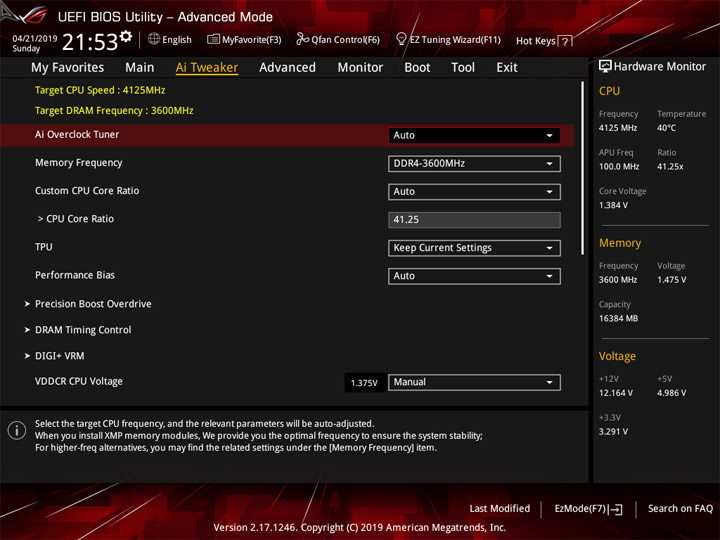Viewport: 720px width, 540px height.
Task: Click the 1.375V voltage readout
Action: [364, 382]
